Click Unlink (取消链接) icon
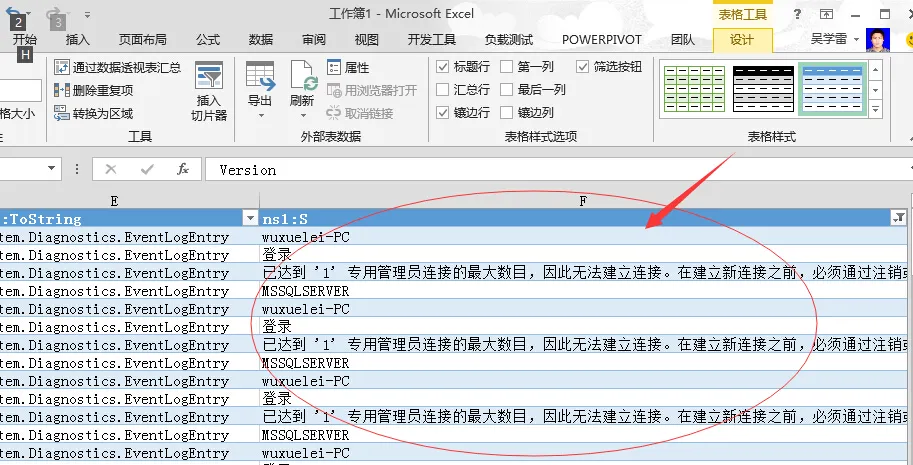 click(x=333, y=113)
